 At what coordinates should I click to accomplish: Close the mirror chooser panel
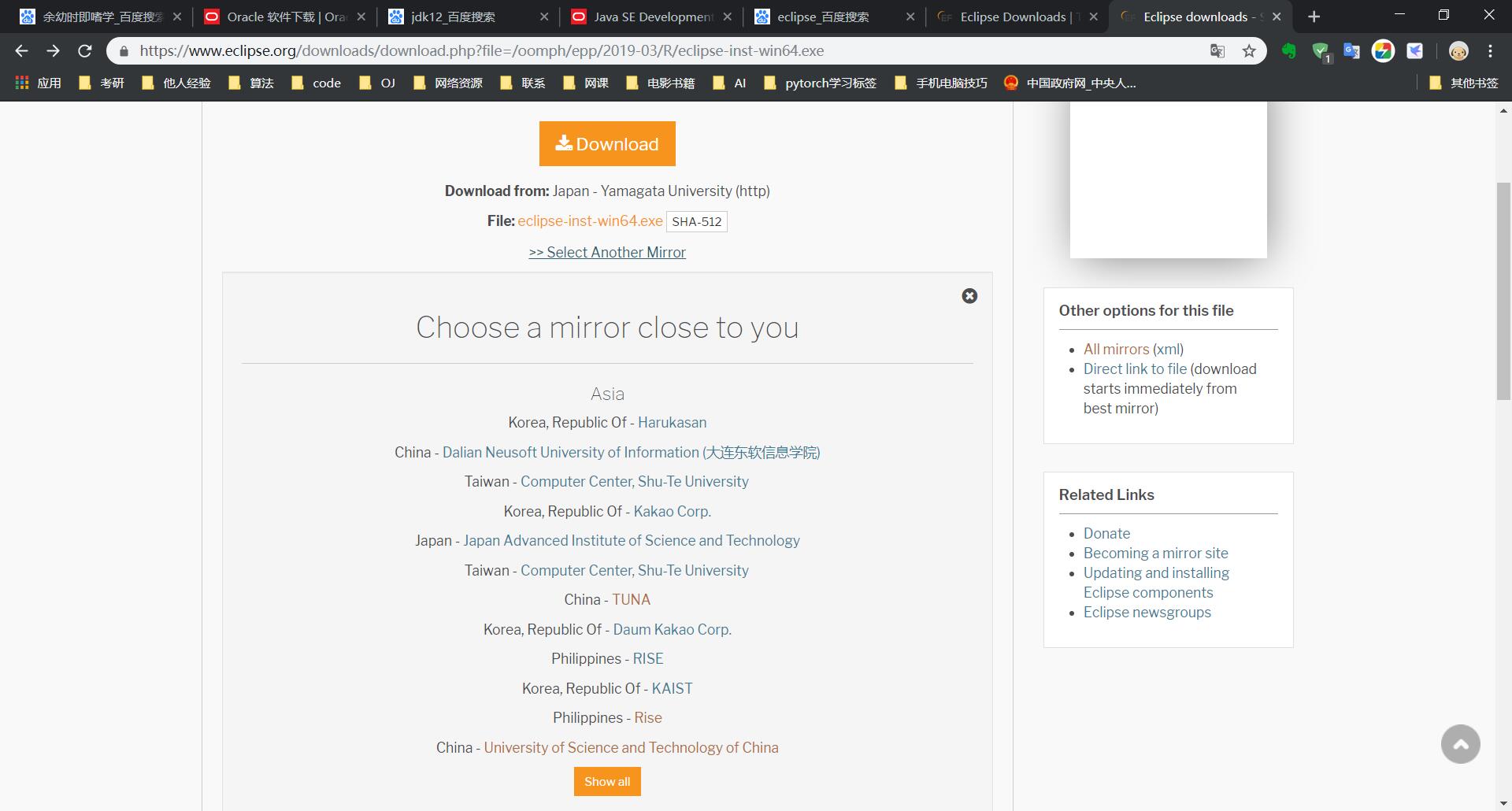[969, 296]
